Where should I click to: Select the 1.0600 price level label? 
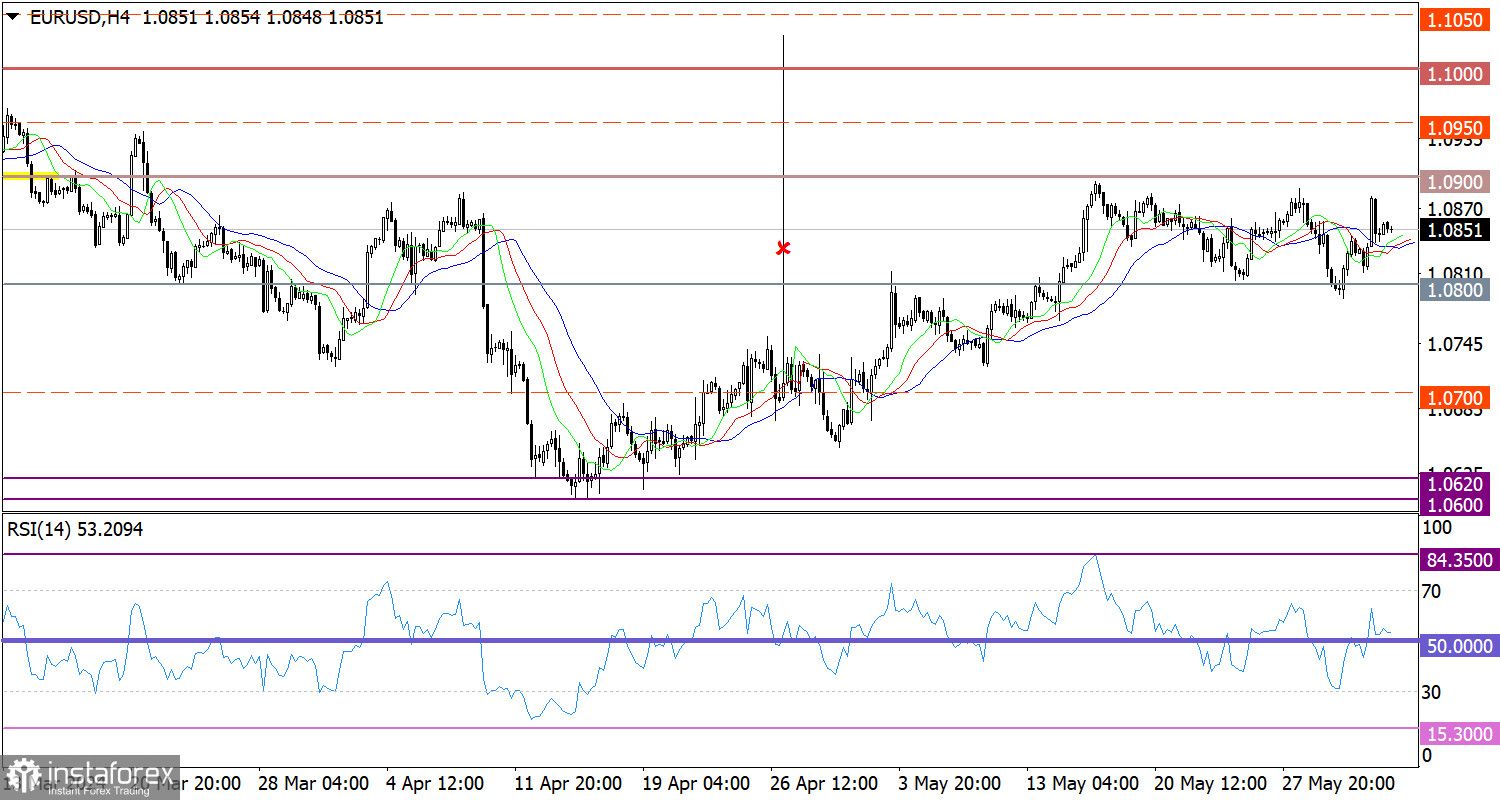point(1455,505)
